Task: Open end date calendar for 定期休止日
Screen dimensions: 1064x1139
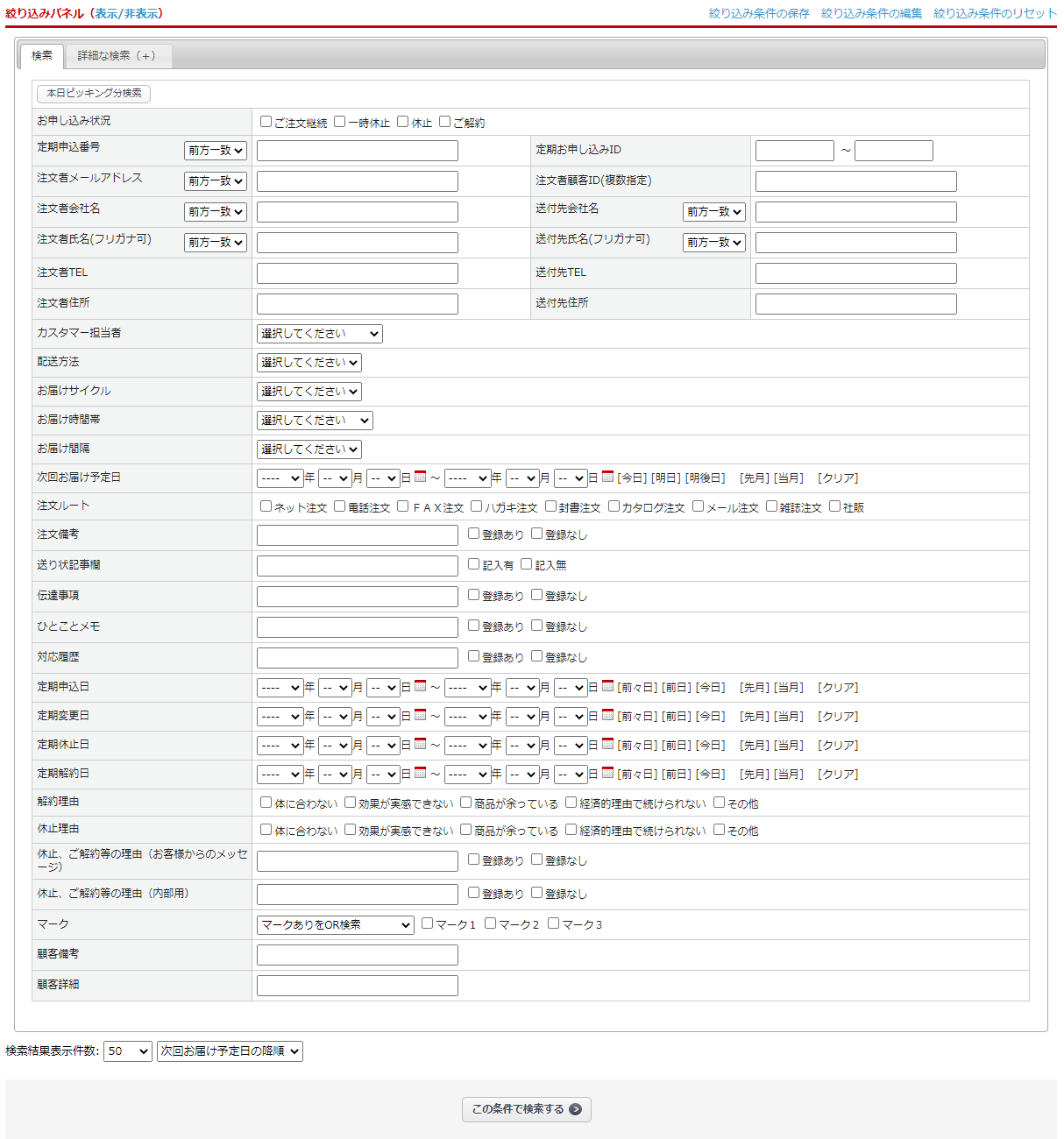Action: point(607,744)
